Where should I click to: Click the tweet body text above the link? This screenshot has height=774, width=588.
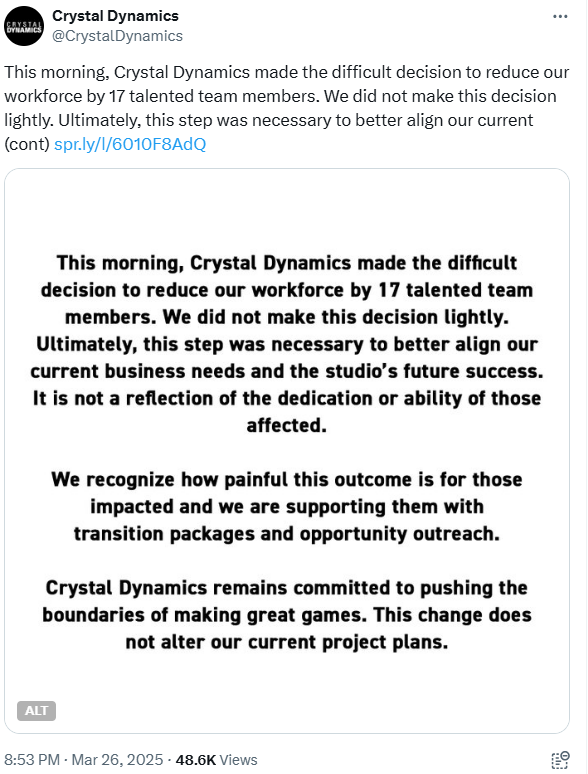(x=287, y=108)
